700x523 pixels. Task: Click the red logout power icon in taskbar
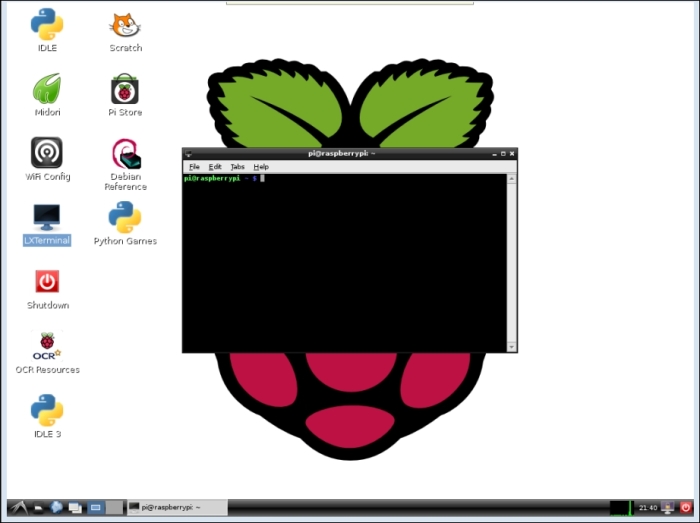coord(686,507)
